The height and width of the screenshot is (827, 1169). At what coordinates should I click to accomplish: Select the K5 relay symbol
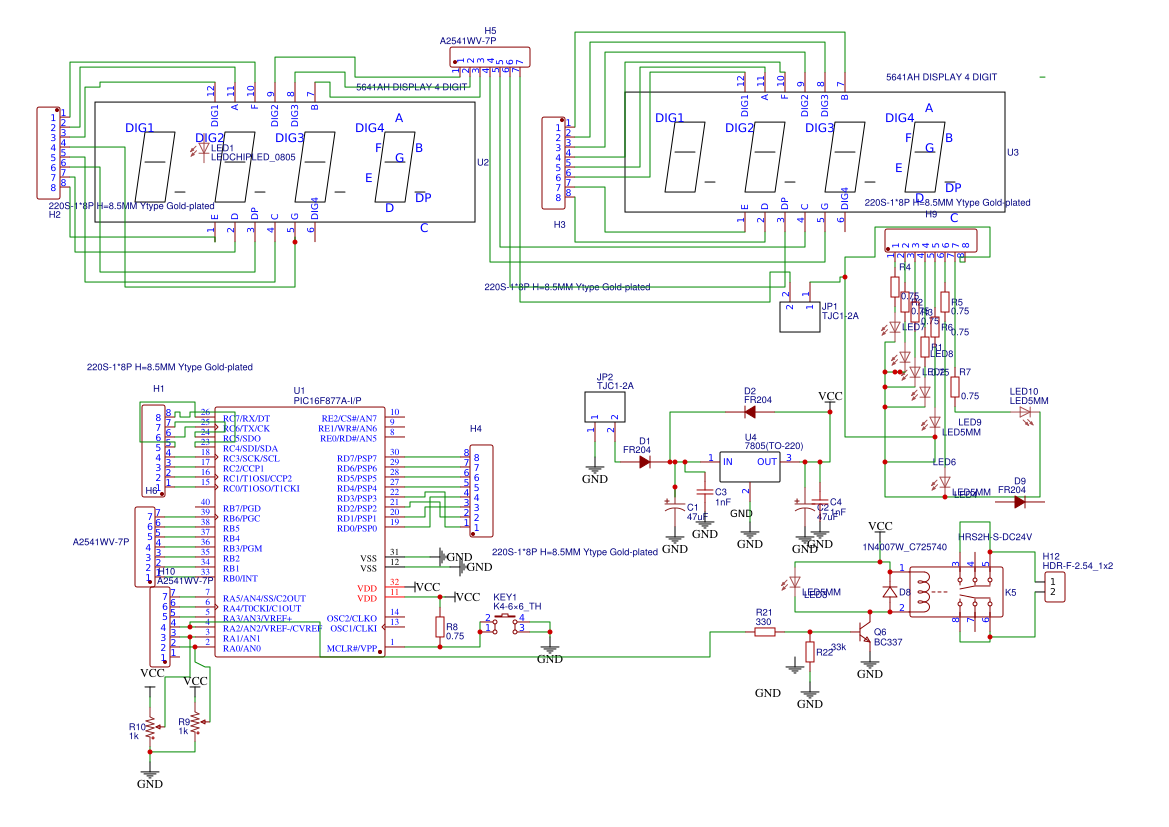tap(955, 592)
